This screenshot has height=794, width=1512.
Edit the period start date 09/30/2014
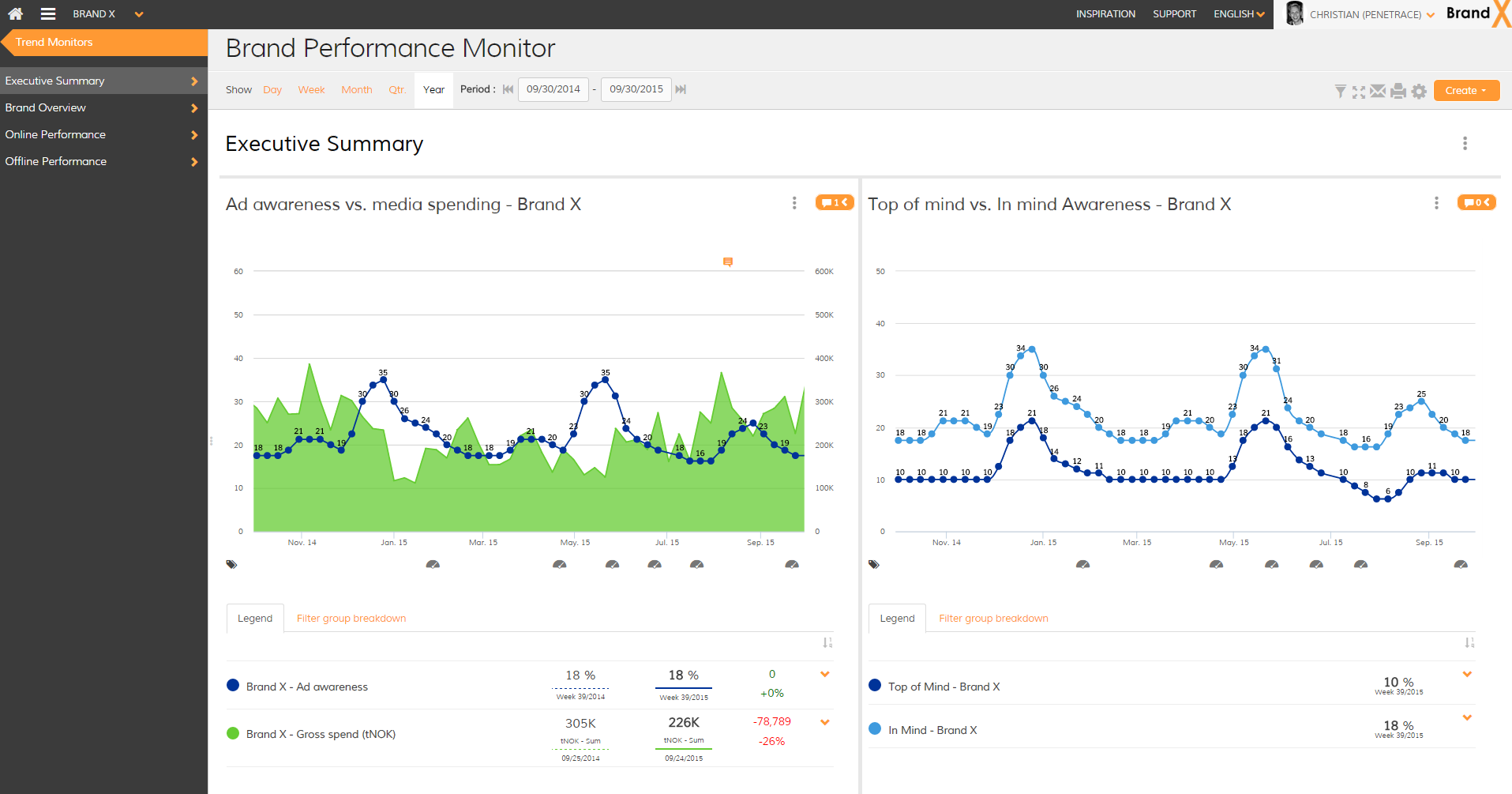(x=553, y=89)
